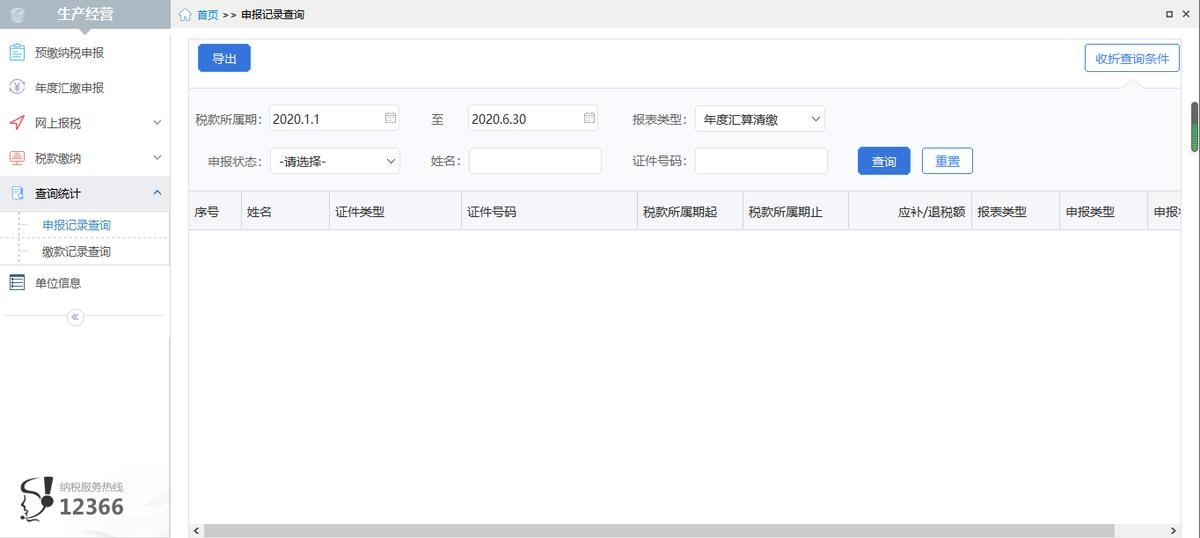Click the horizontal scrollbar left arrow
Viewport: 1200px width, 538px height.
coord(195,531)
